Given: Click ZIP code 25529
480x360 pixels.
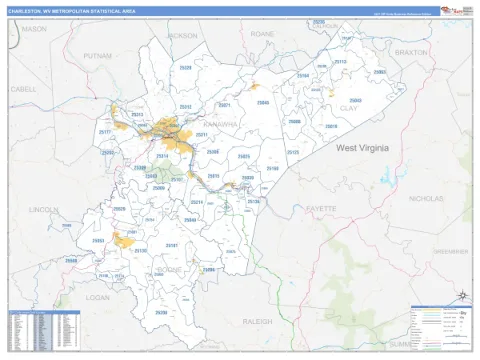Looking at the screenshot, I should pyautogui.click(x=119, y=209).
